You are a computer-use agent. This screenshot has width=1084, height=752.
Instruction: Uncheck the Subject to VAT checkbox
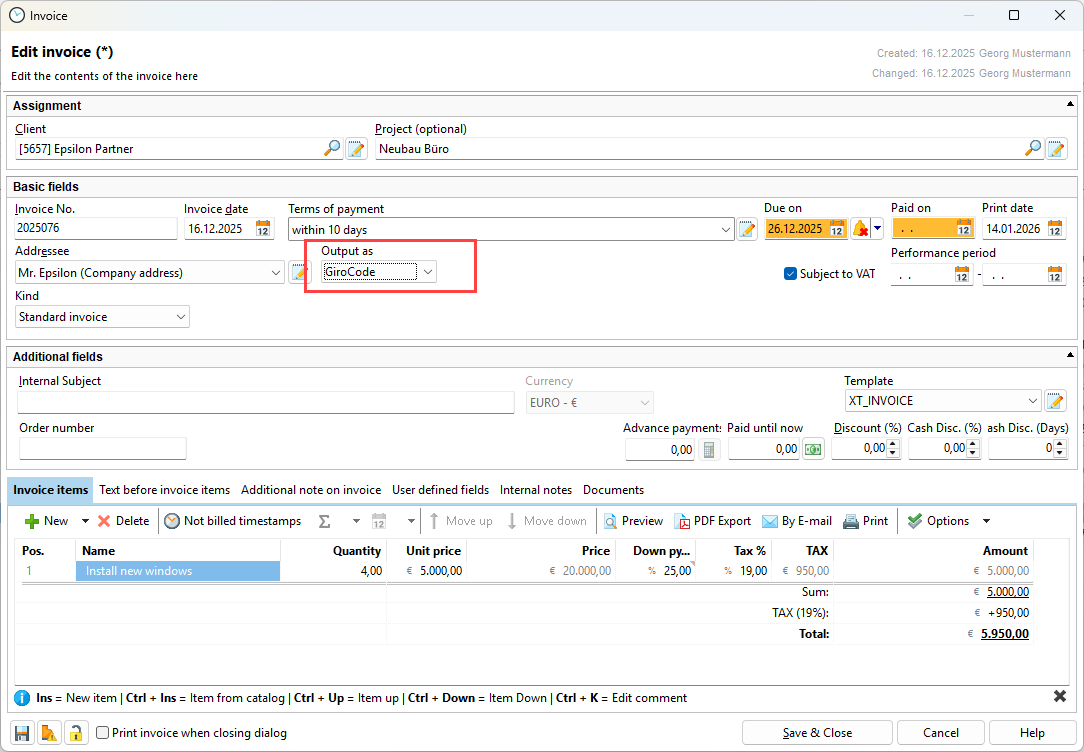click(790, 274)
